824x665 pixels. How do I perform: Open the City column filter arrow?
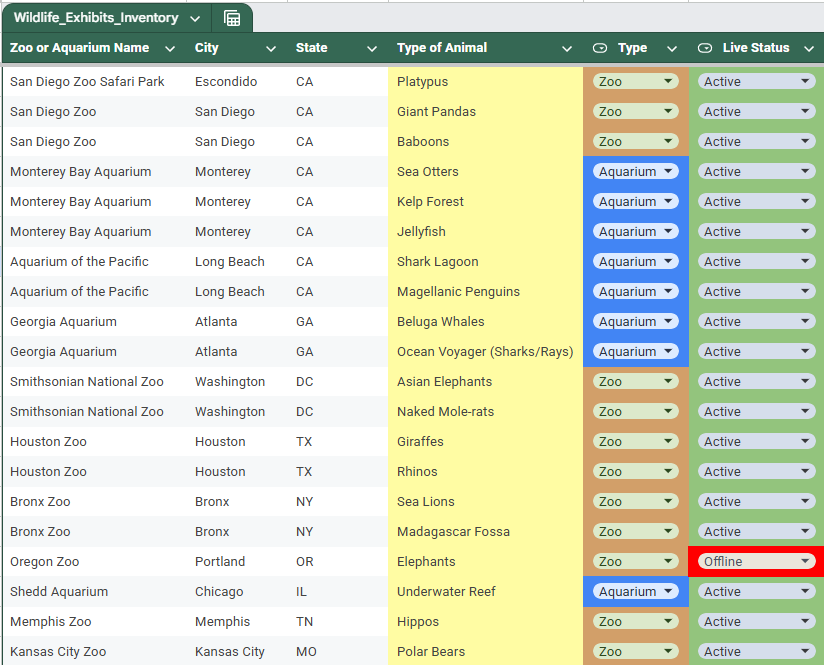(x=271, y=49)
